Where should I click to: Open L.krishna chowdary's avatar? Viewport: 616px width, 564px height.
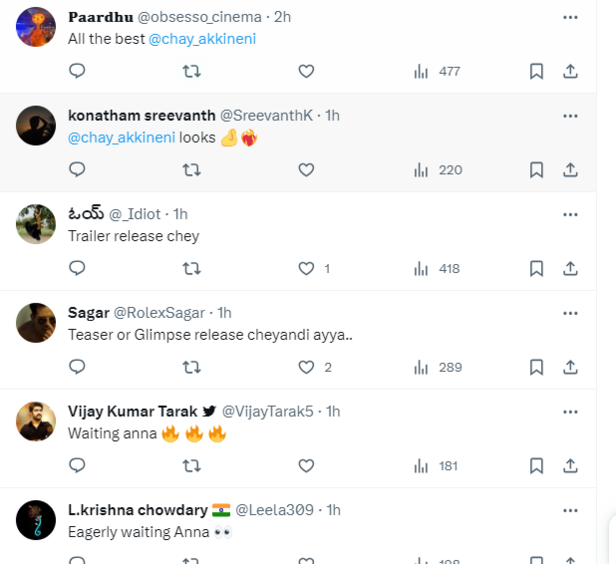[x=36, y=520]
